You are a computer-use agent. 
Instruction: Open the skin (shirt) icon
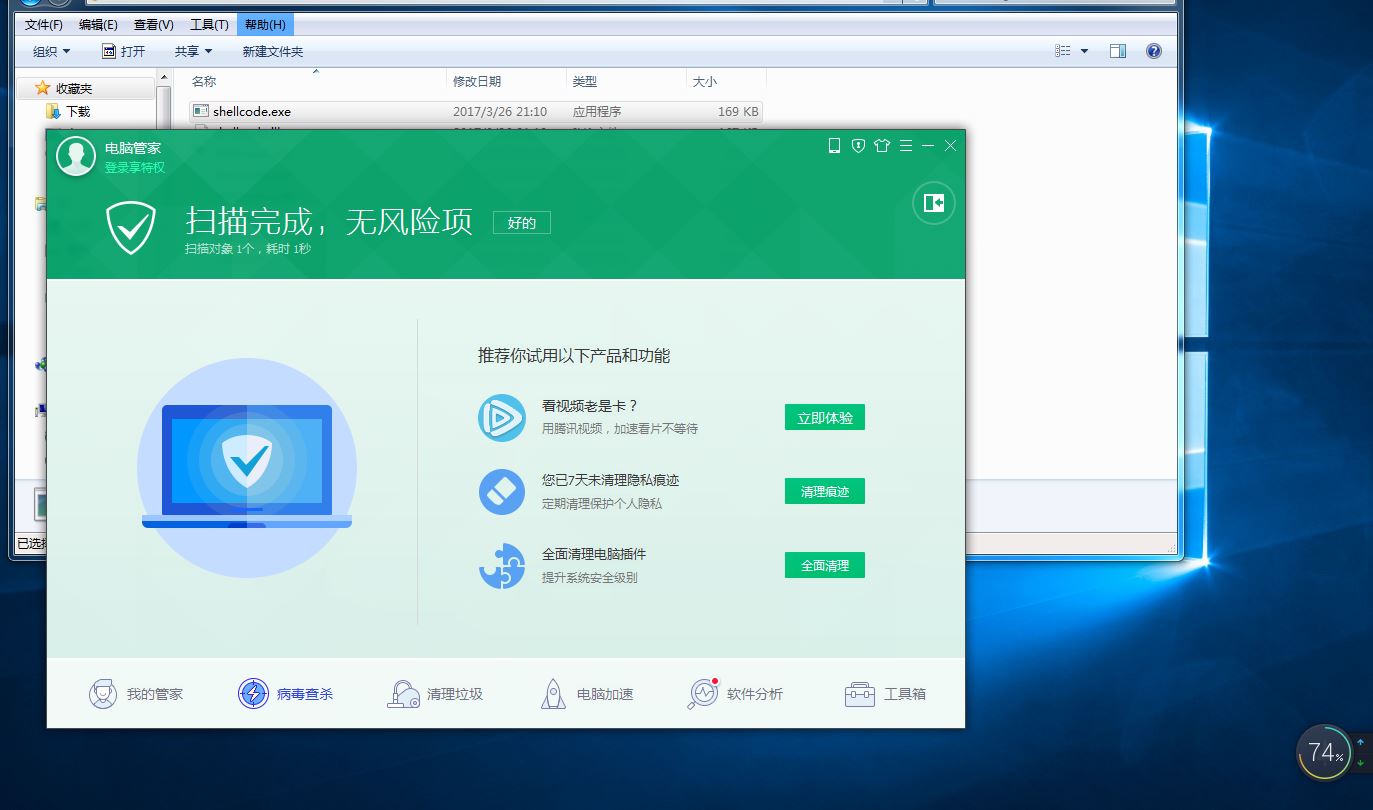point(881,146)
